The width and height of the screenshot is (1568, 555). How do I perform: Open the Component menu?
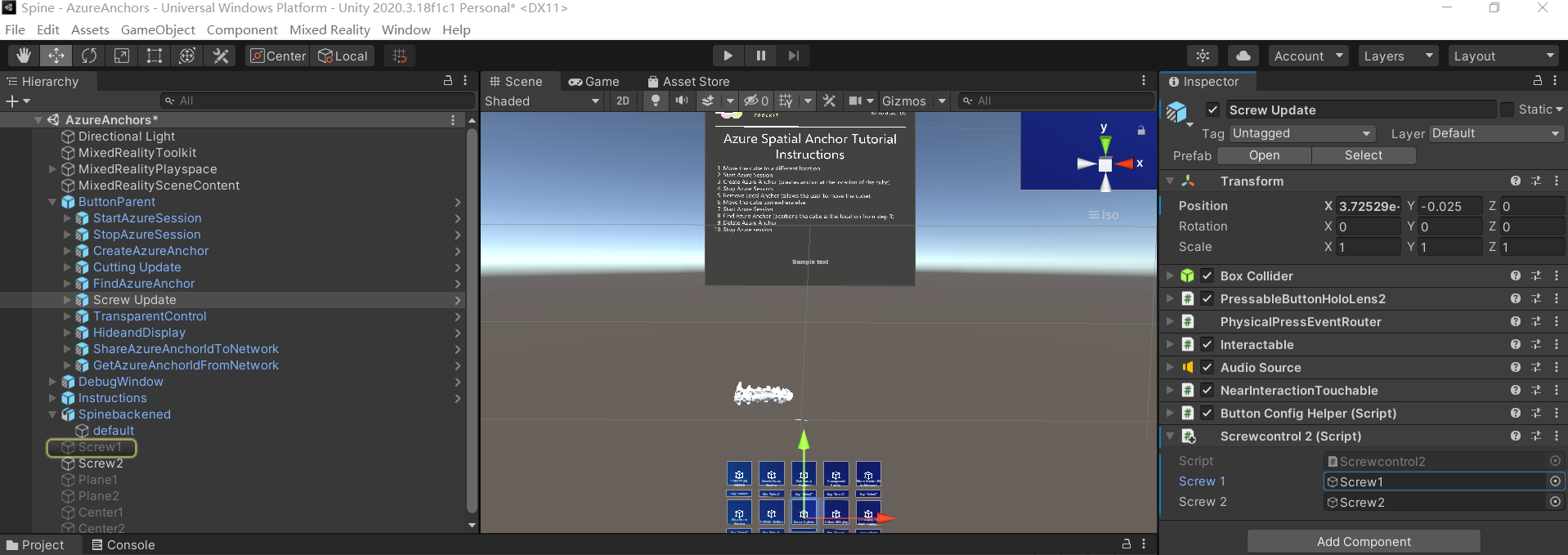tap(242, 29)
